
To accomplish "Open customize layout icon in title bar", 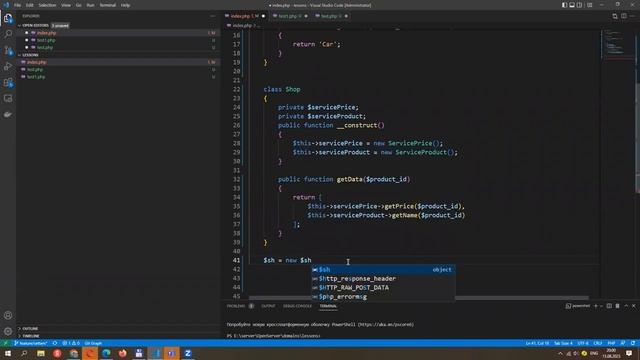I will [x=589, y=5].
